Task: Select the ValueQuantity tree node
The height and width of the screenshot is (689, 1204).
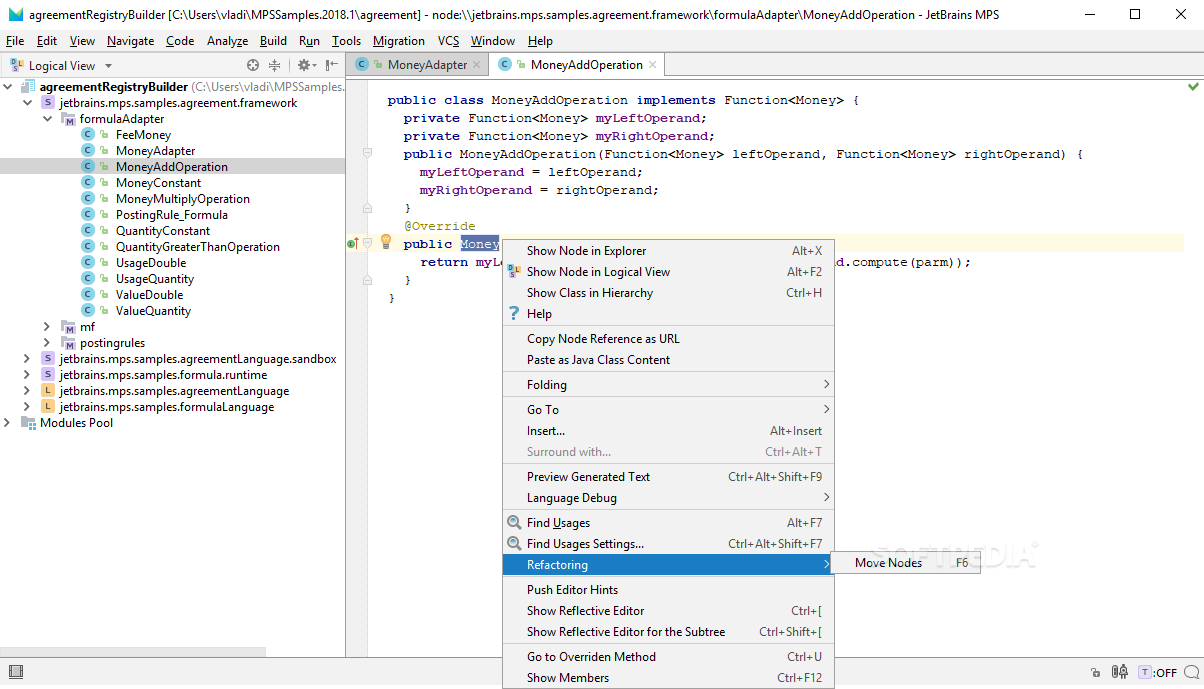Action: click(x=153, y=311)
